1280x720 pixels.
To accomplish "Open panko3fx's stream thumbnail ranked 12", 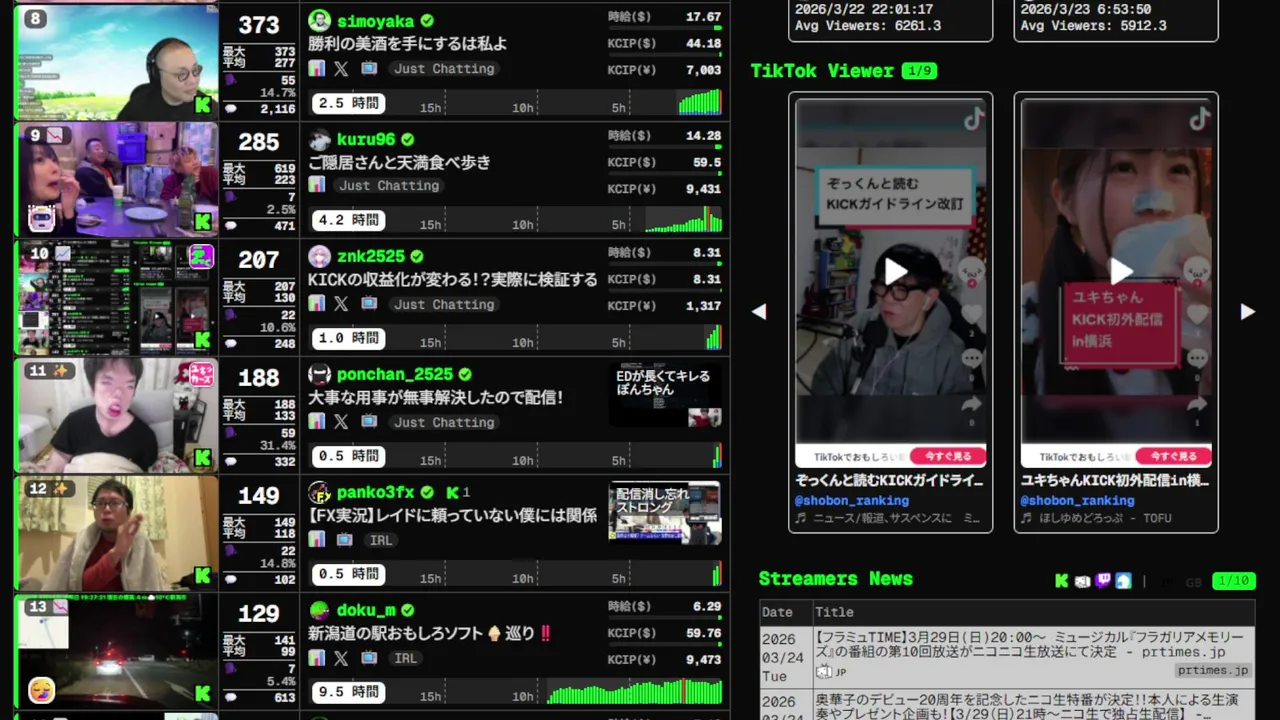I will coord(116,534).
